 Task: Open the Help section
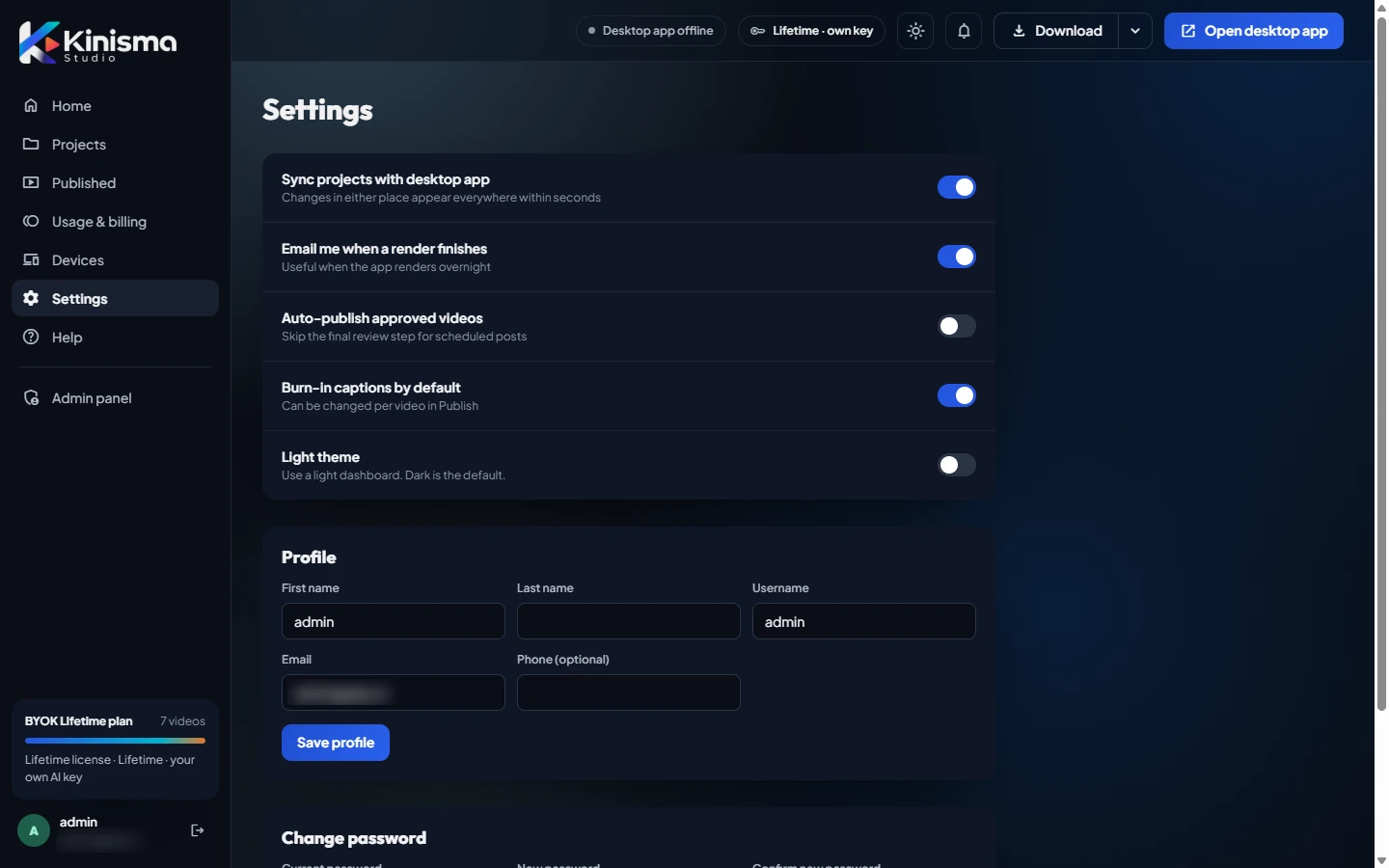pyautogui.click(x=115, y=337)
